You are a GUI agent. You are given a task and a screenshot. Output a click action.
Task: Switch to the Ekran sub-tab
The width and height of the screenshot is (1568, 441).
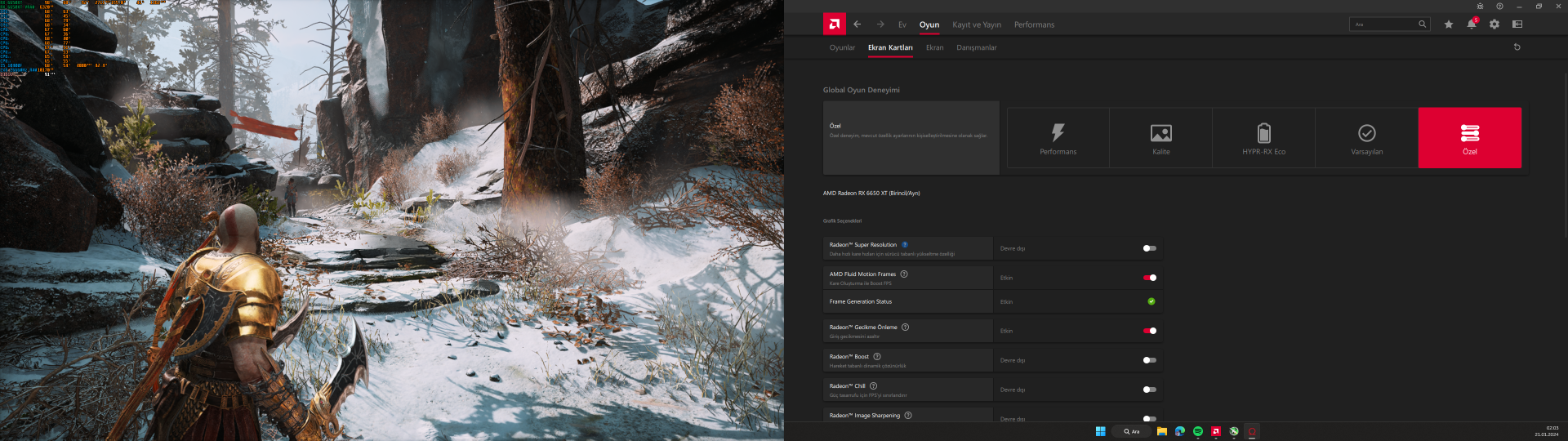[934, 47]
